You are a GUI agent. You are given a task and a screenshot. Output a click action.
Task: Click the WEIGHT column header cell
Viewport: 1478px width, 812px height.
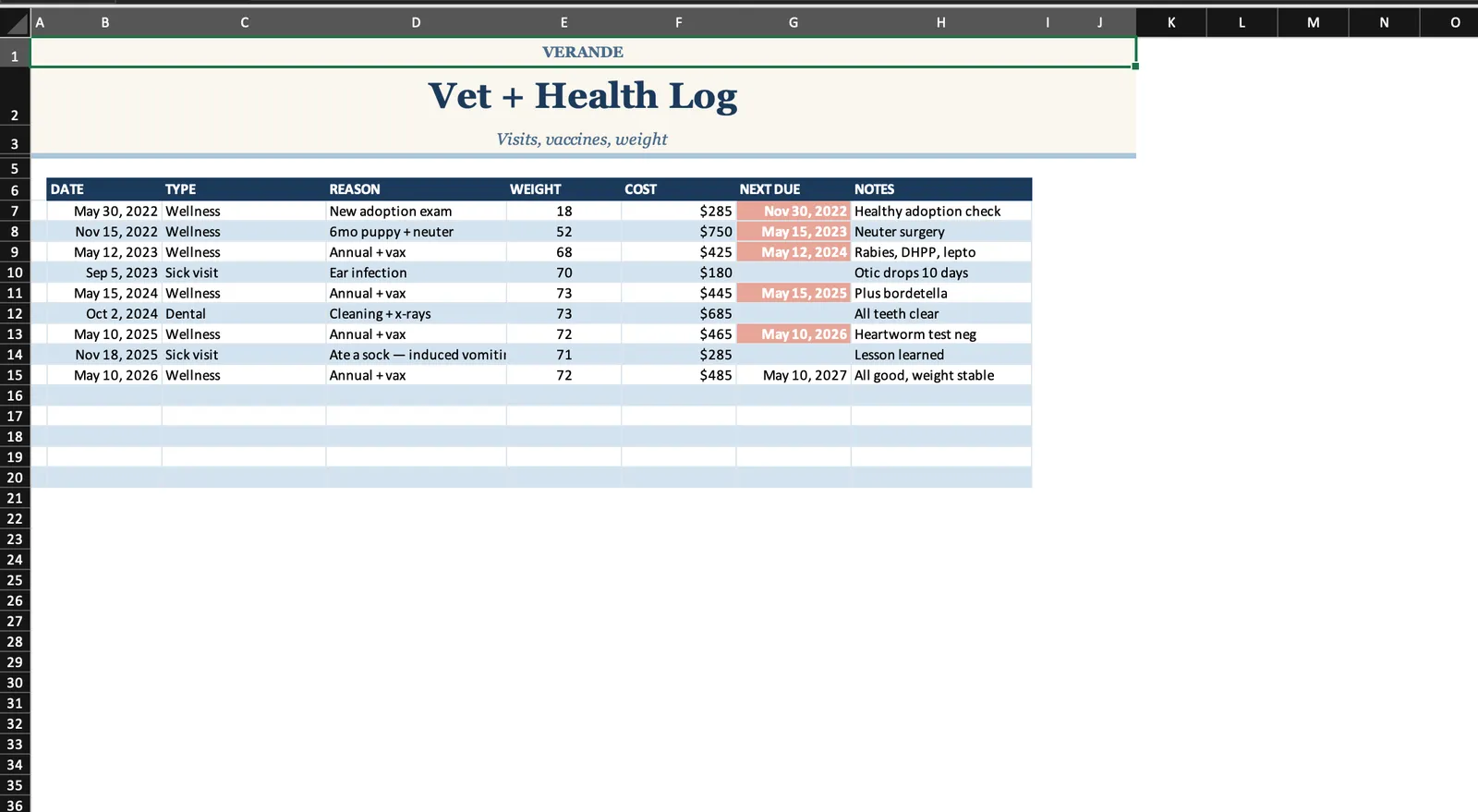pos(563,189)
